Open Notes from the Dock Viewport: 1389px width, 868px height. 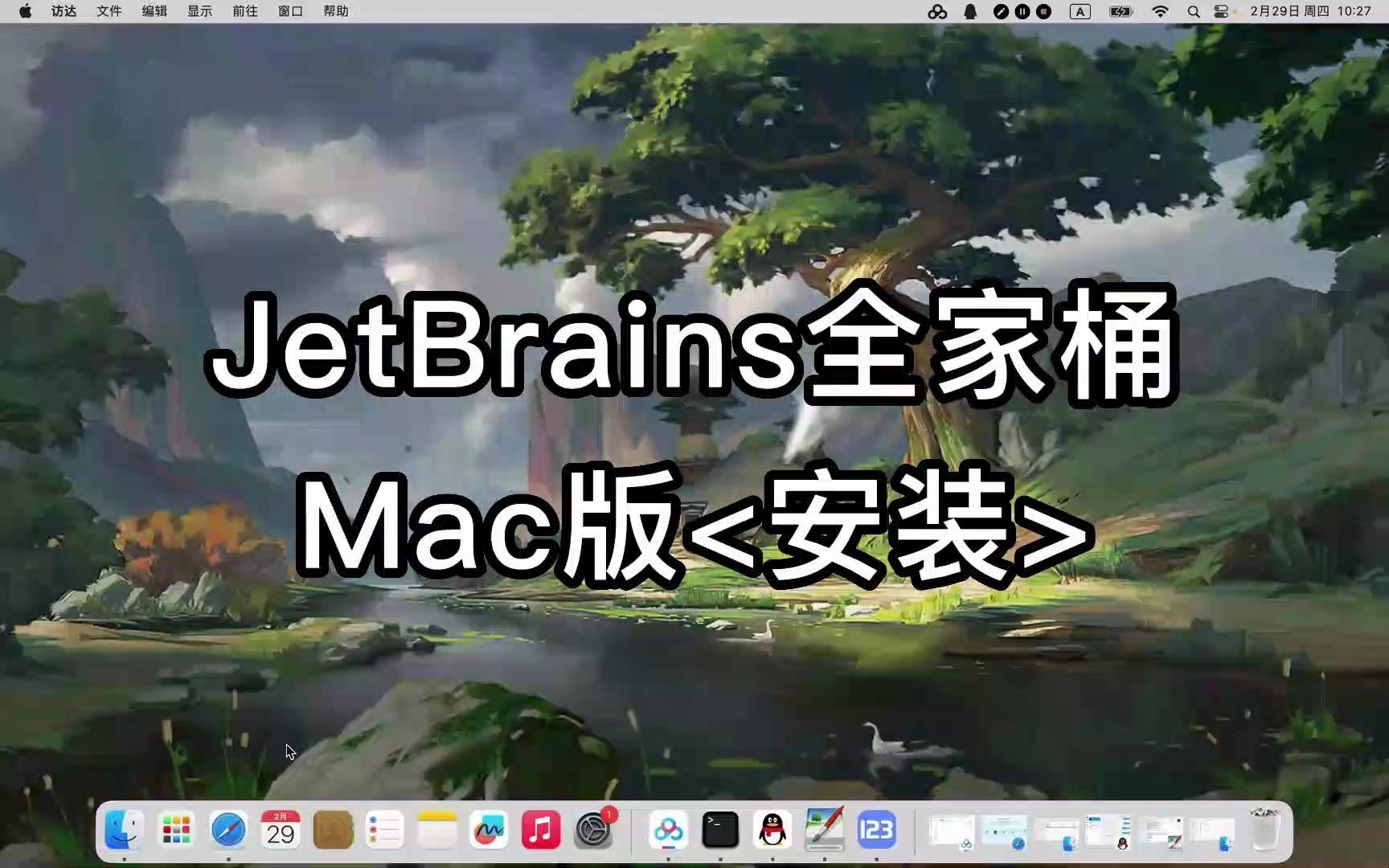click(437, 829)
